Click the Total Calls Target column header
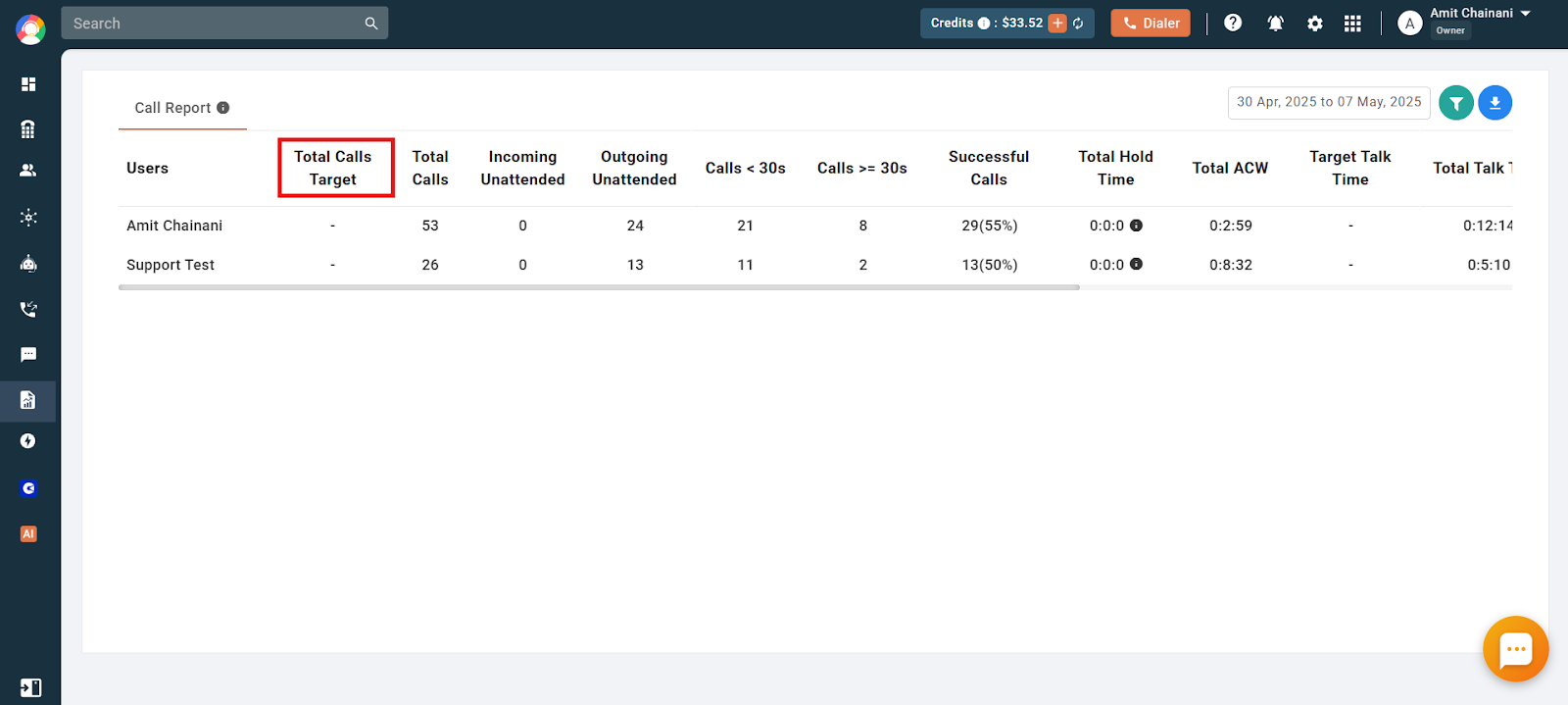This screenshot has height=705, width=1568. [333, 168]
